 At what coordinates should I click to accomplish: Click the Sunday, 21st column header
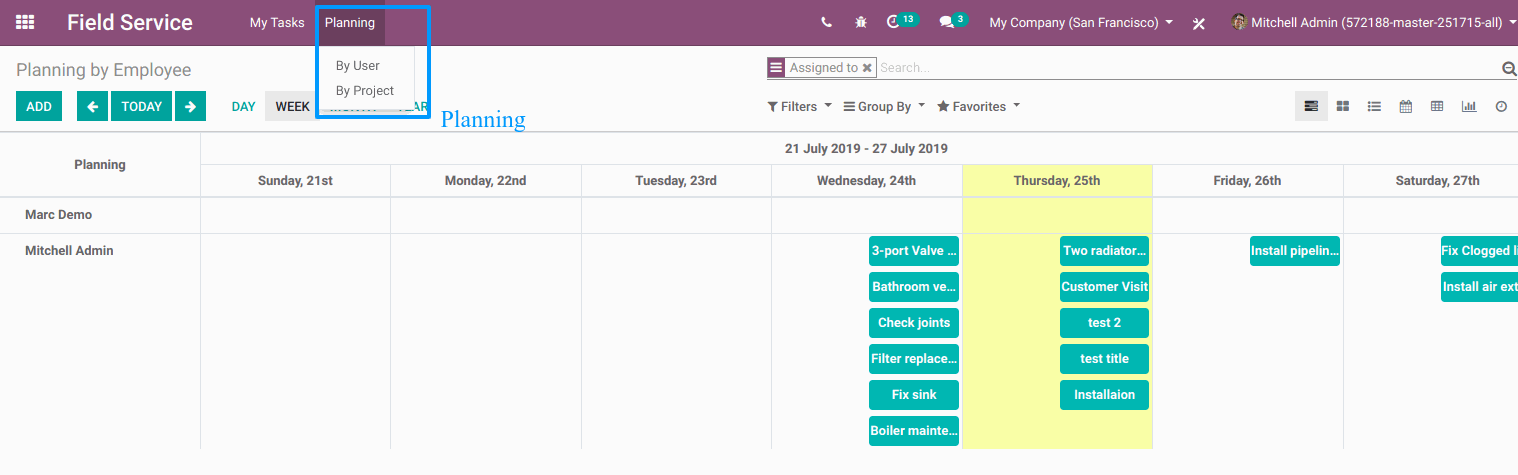(295, 181)
